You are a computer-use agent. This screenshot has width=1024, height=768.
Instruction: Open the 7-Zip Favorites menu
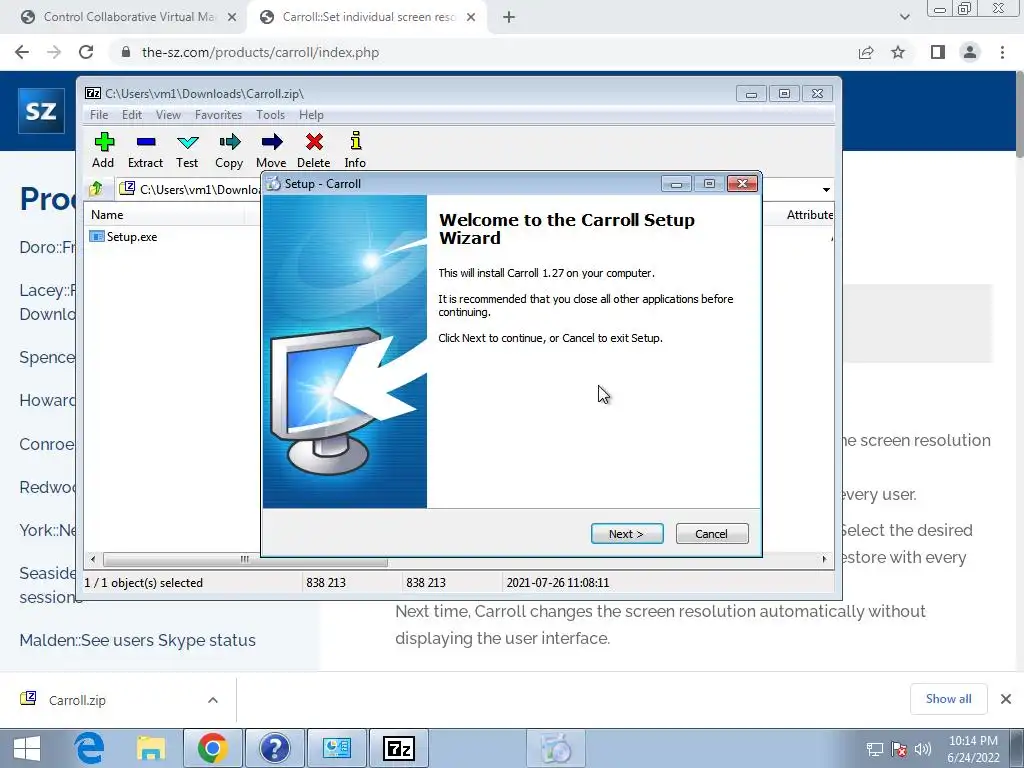218,115
